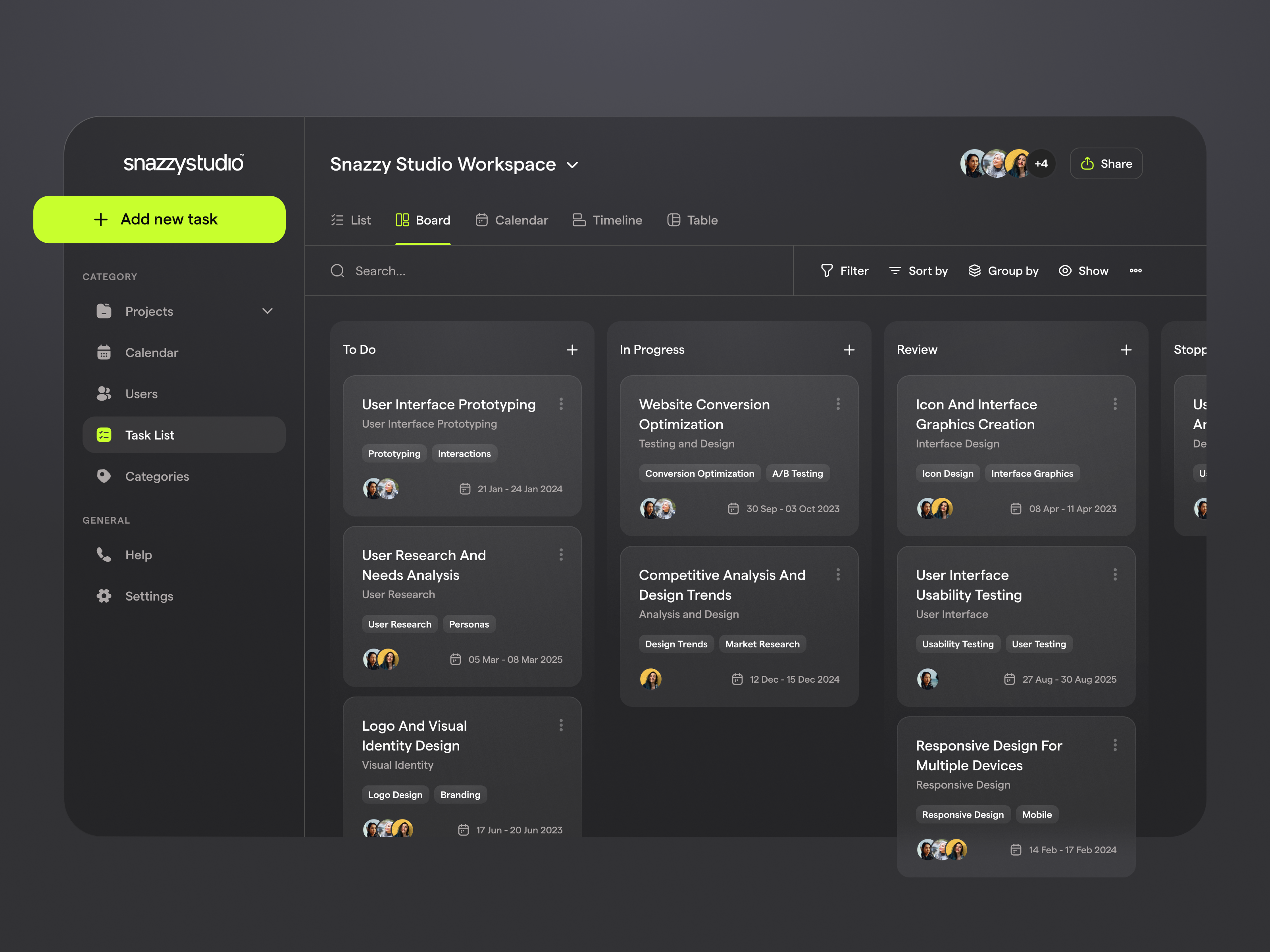Click the Conversion Optimization tag
1270x952 pixels.
[699, 473]
